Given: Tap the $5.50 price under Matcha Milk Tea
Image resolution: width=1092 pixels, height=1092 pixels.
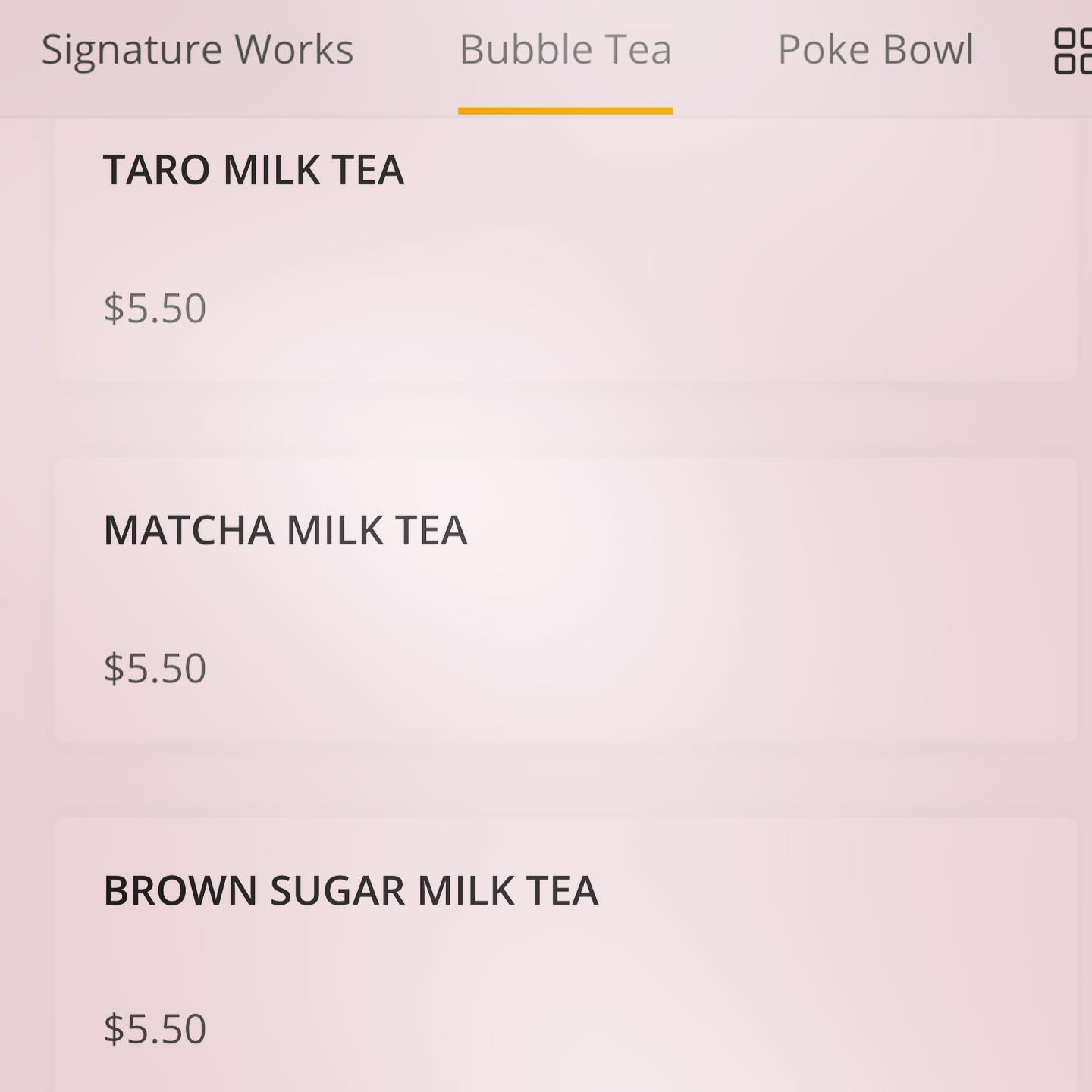Looking at the screenshot, I should point(155,668).
